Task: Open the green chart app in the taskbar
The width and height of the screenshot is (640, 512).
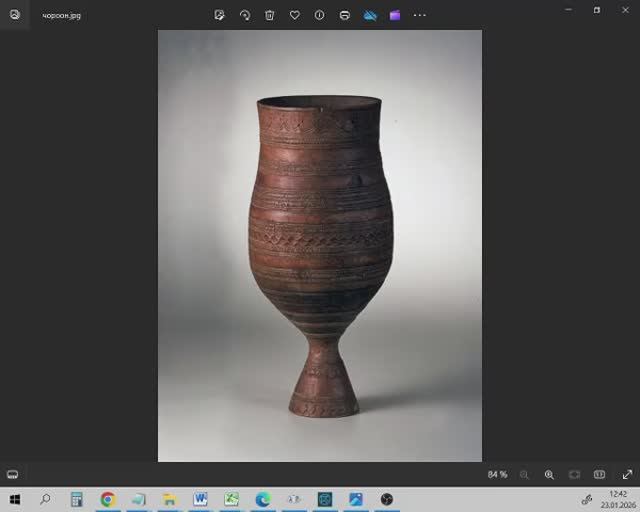Action: [x=231, y=499]
